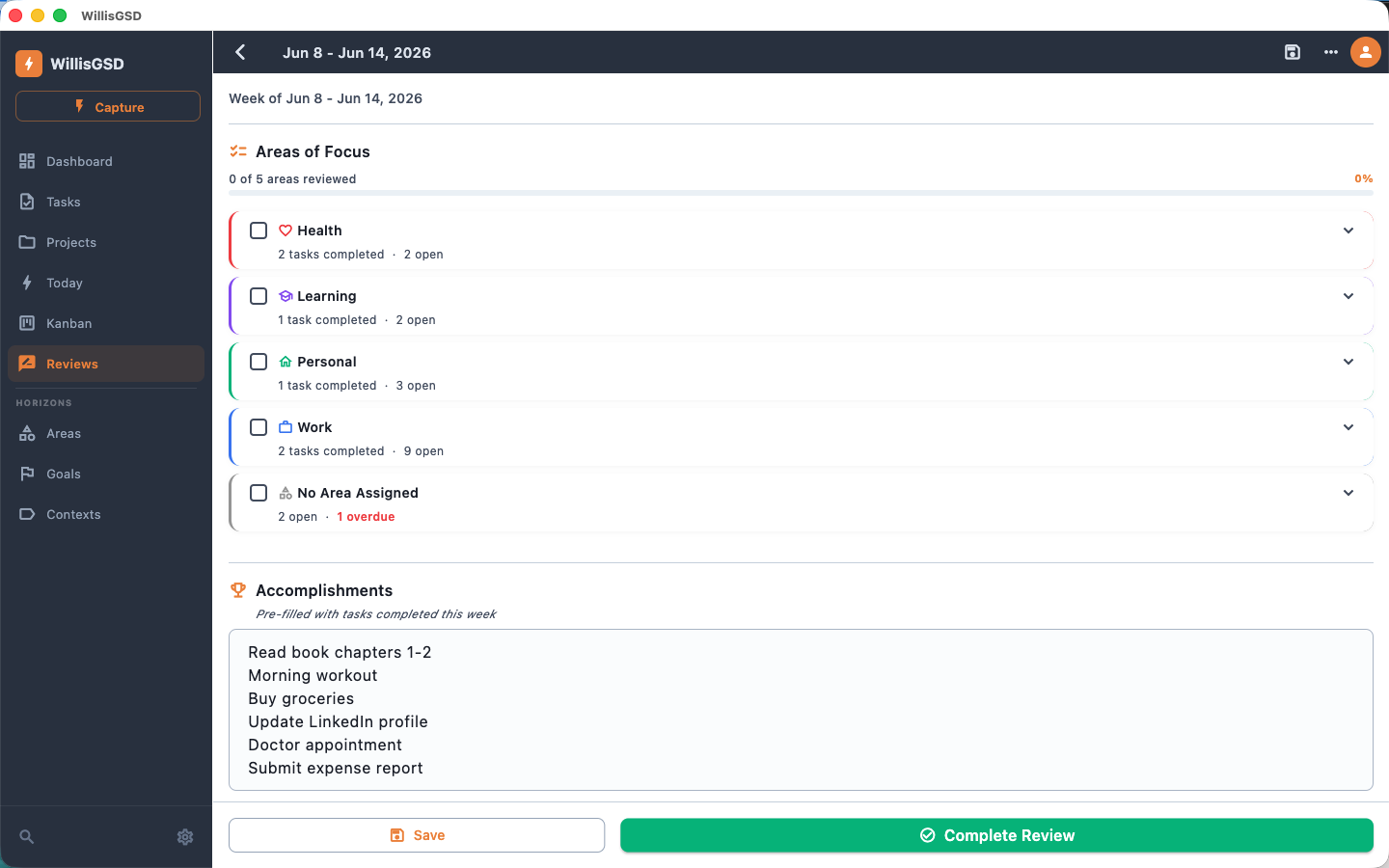The height and width of the screenshot is (868, 1389).
Task: Open the Kanban view
Action: point(106,323)
